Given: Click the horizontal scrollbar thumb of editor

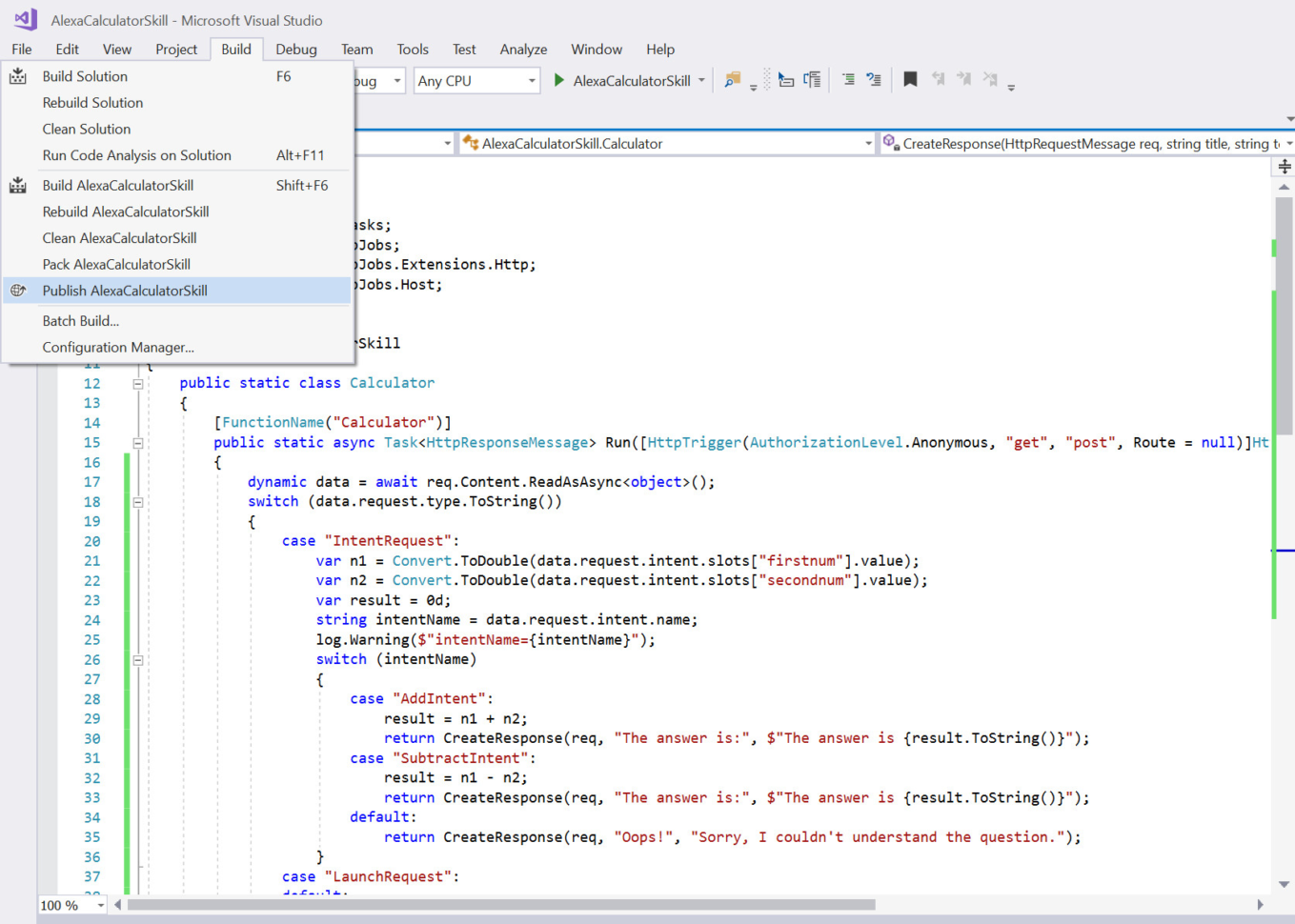Looking at the screenshot, I should [500, 905].
